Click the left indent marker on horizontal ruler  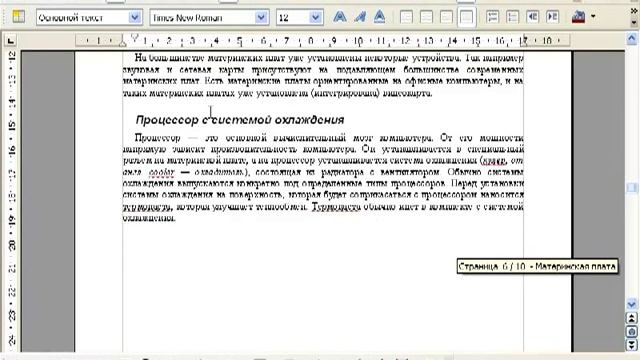click(x=122, y=43)
